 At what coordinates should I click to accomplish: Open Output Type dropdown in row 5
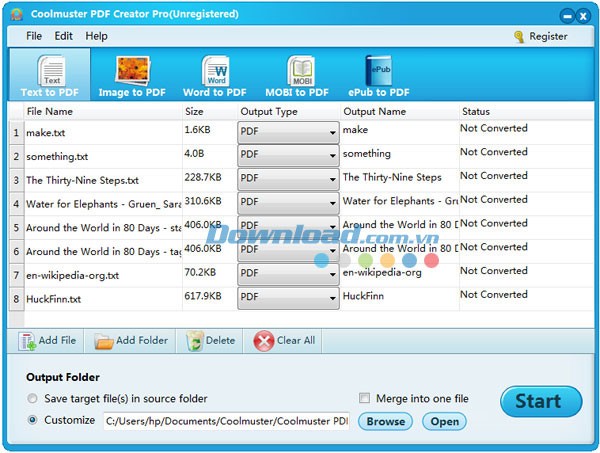click(x=288, y=227)
